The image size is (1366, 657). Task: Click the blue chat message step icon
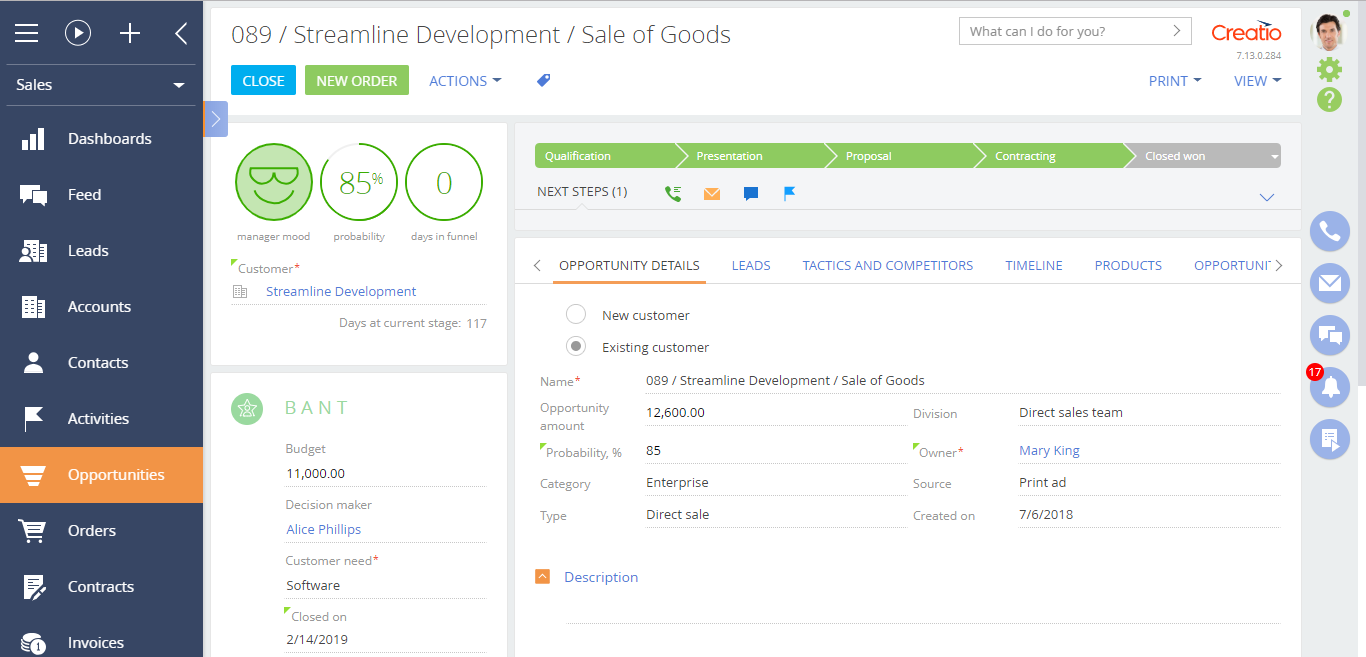click(x=751, y=194)
